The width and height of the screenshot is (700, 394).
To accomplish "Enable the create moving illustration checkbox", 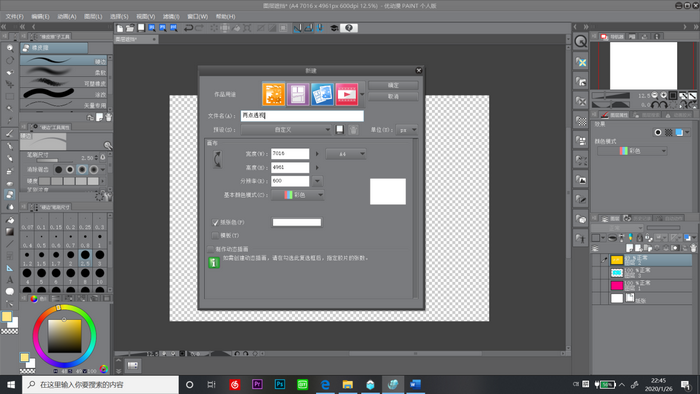I will pos(211,249).
